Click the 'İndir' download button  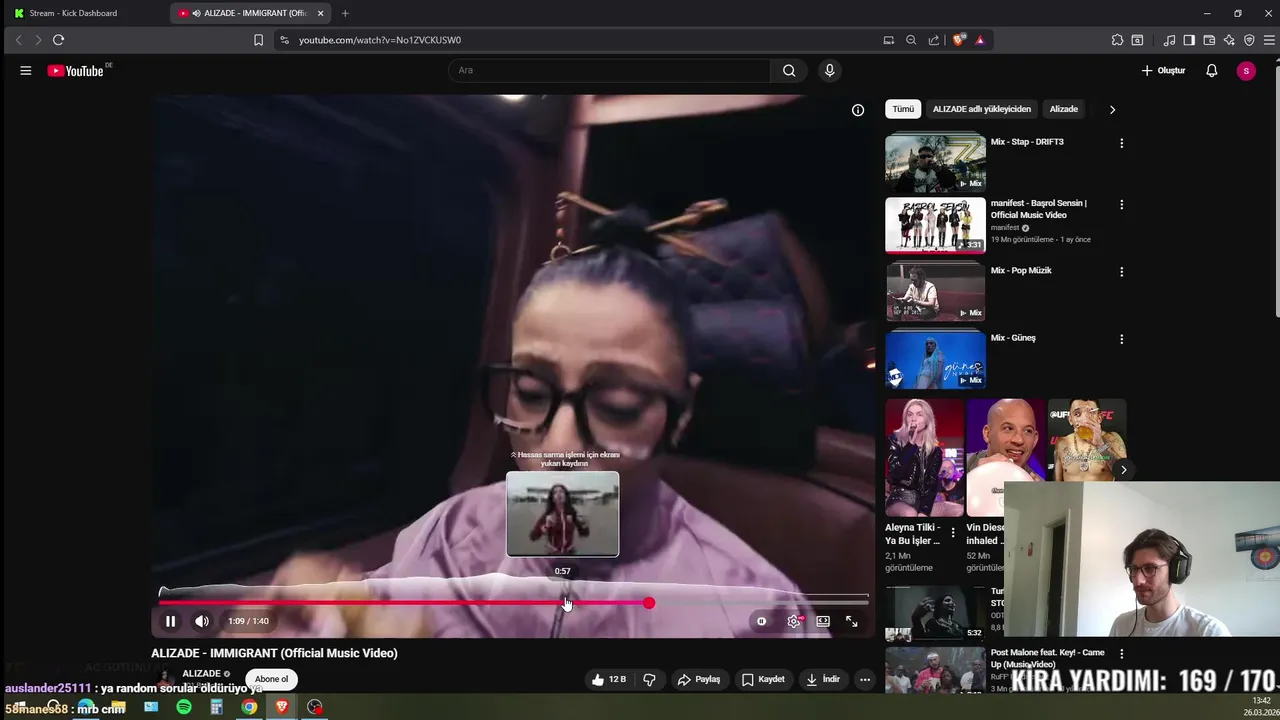point(822,680)
